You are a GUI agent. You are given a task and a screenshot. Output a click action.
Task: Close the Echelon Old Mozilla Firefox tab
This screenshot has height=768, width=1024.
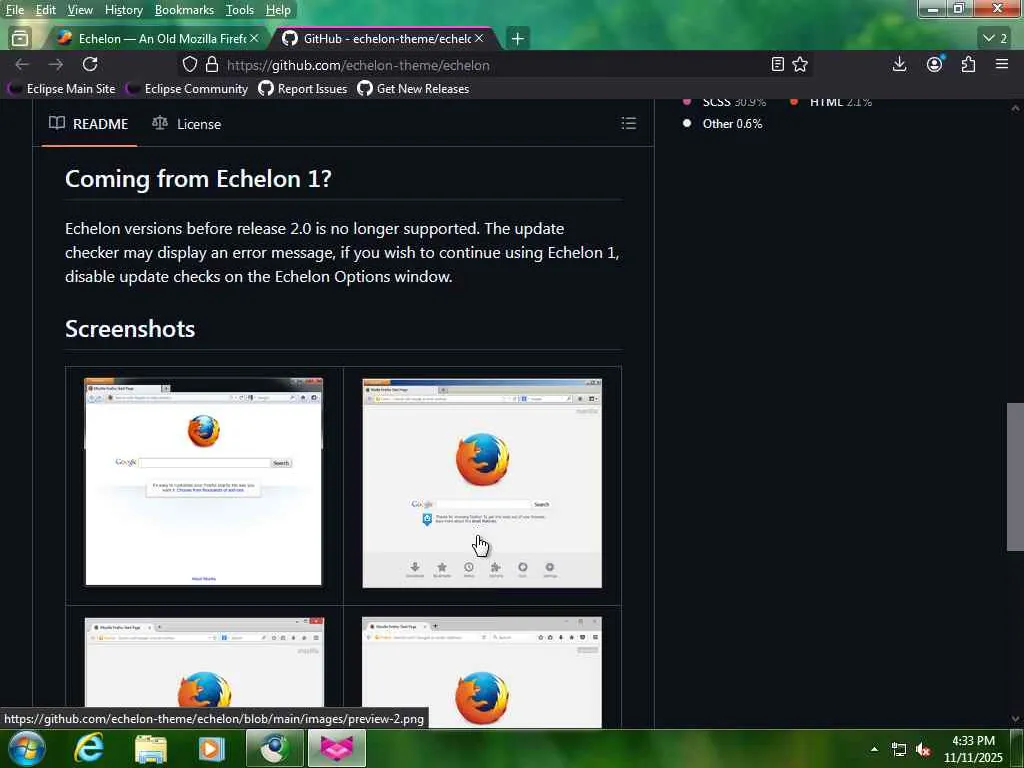[x=254, y=39]
